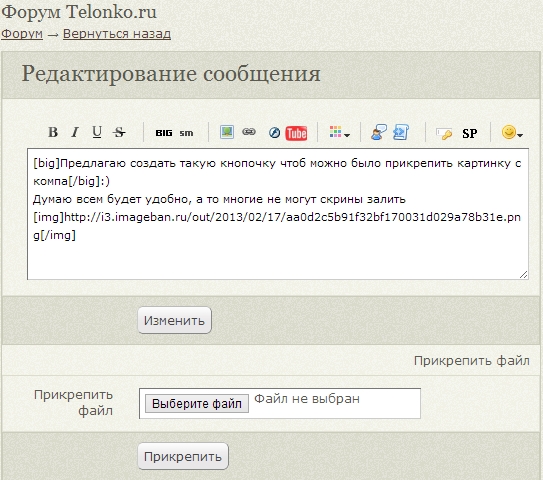
Task: Open the smiley emoticon dropdown
Action: tap(512, 132)
